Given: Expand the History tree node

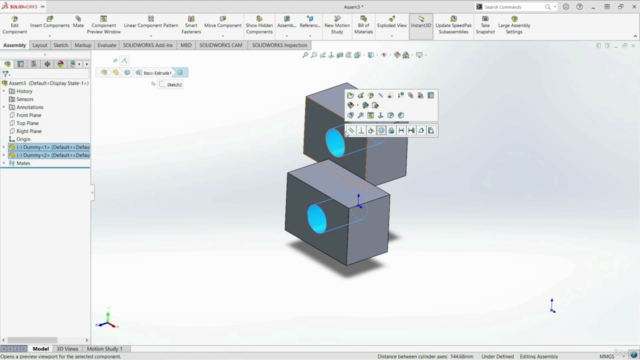Looking at the screenshot, I should click(4, 91).
